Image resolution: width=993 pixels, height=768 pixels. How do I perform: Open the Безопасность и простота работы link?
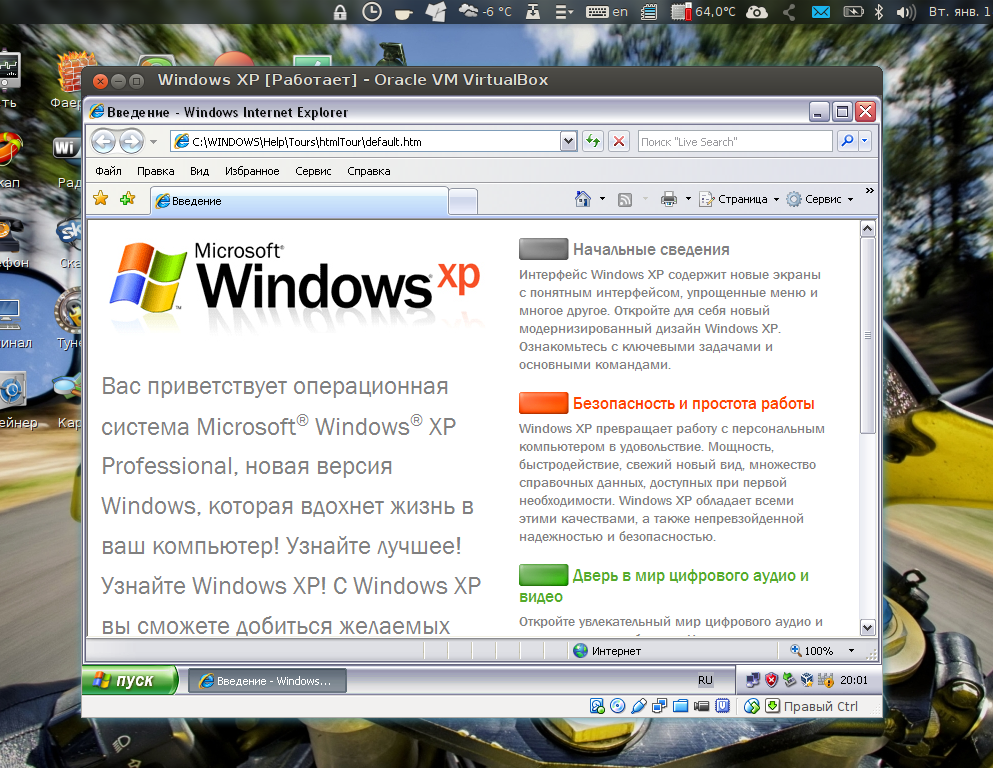693,404
